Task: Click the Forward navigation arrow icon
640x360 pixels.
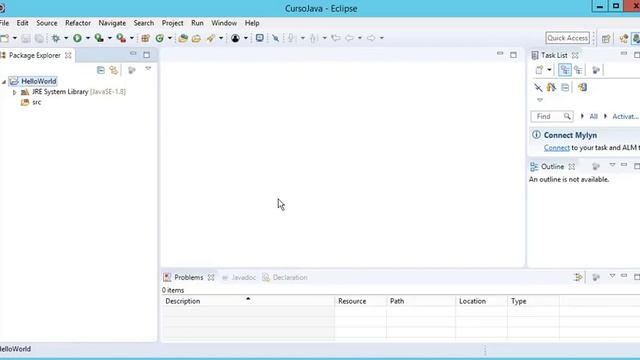Action: tap(371, 38)
